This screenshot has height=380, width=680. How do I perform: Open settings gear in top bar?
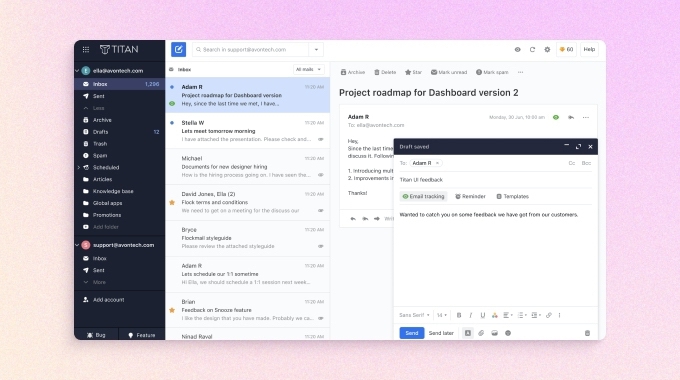pos(547,49)
